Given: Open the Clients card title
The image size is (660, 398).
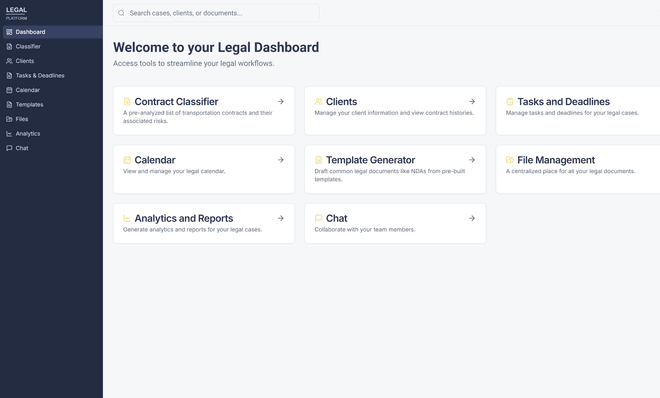Looking at the screenshot, I should click(341, 102).
